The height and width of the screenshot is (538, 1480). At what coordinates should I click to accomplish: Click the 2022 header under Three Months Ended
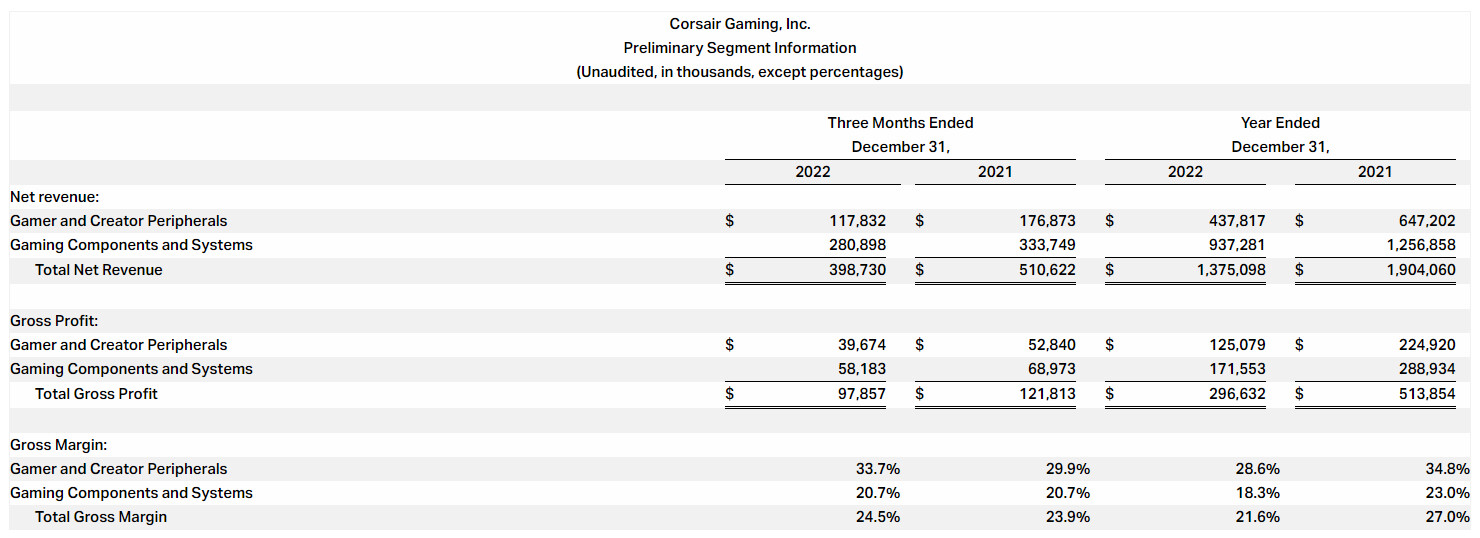(813, 172)
